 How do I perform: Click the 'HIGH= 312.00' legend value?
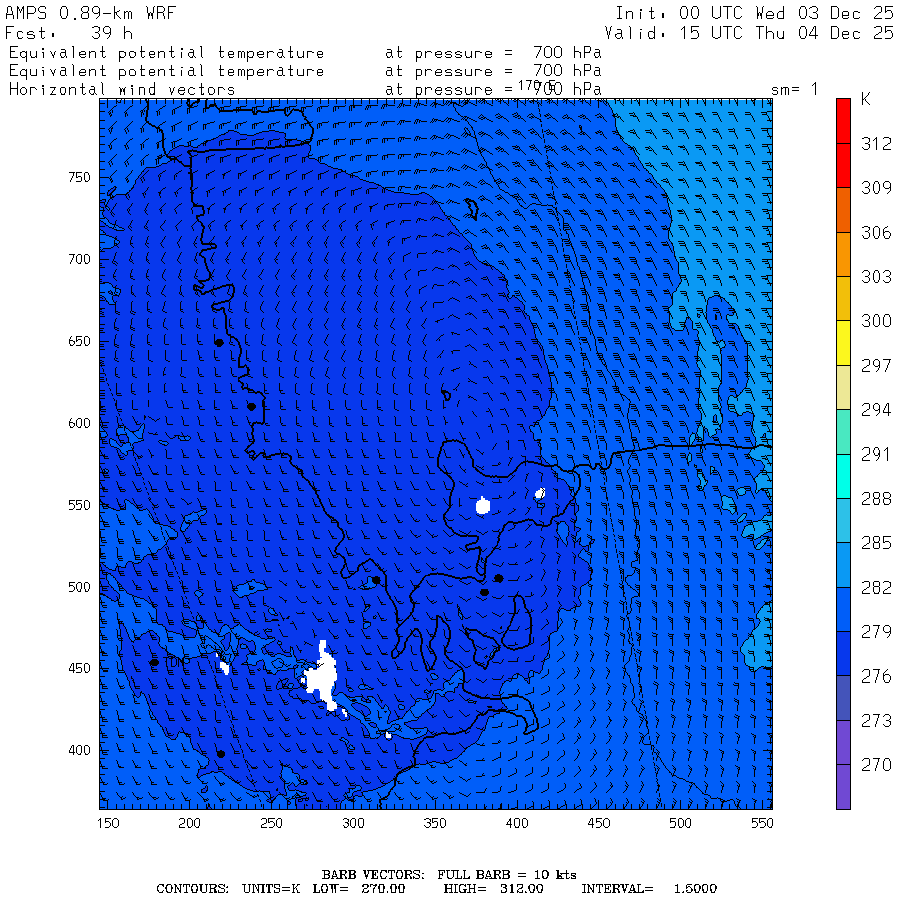point(493,889)
